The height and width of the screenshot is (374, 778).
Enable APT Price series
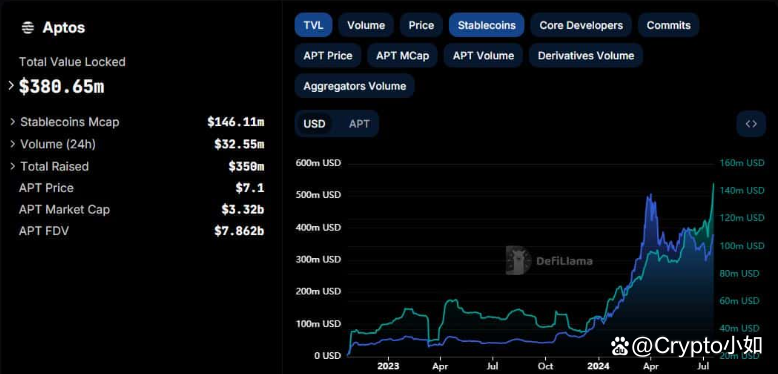[328, 56]
